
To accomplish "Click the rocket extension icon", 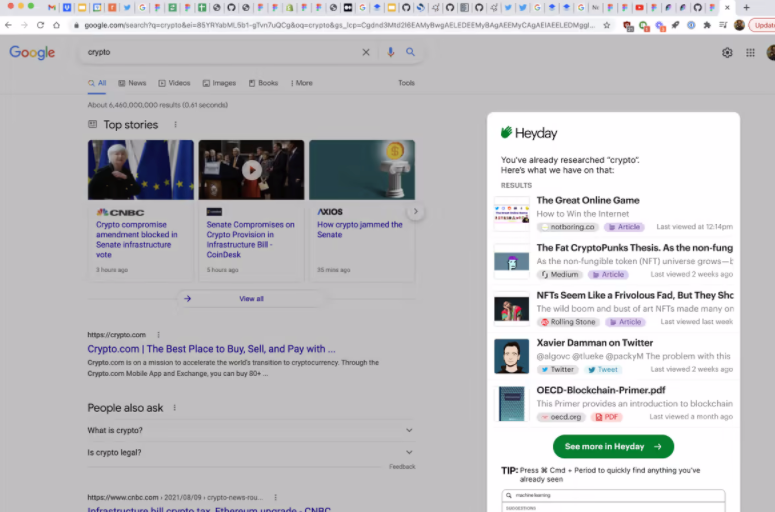I will pos(675,25).
